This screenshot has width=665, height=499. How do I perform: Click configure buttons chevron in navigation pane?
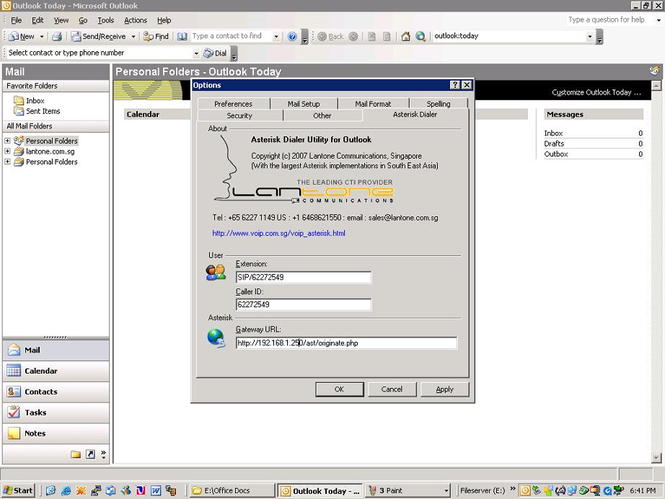click(103, 454)
